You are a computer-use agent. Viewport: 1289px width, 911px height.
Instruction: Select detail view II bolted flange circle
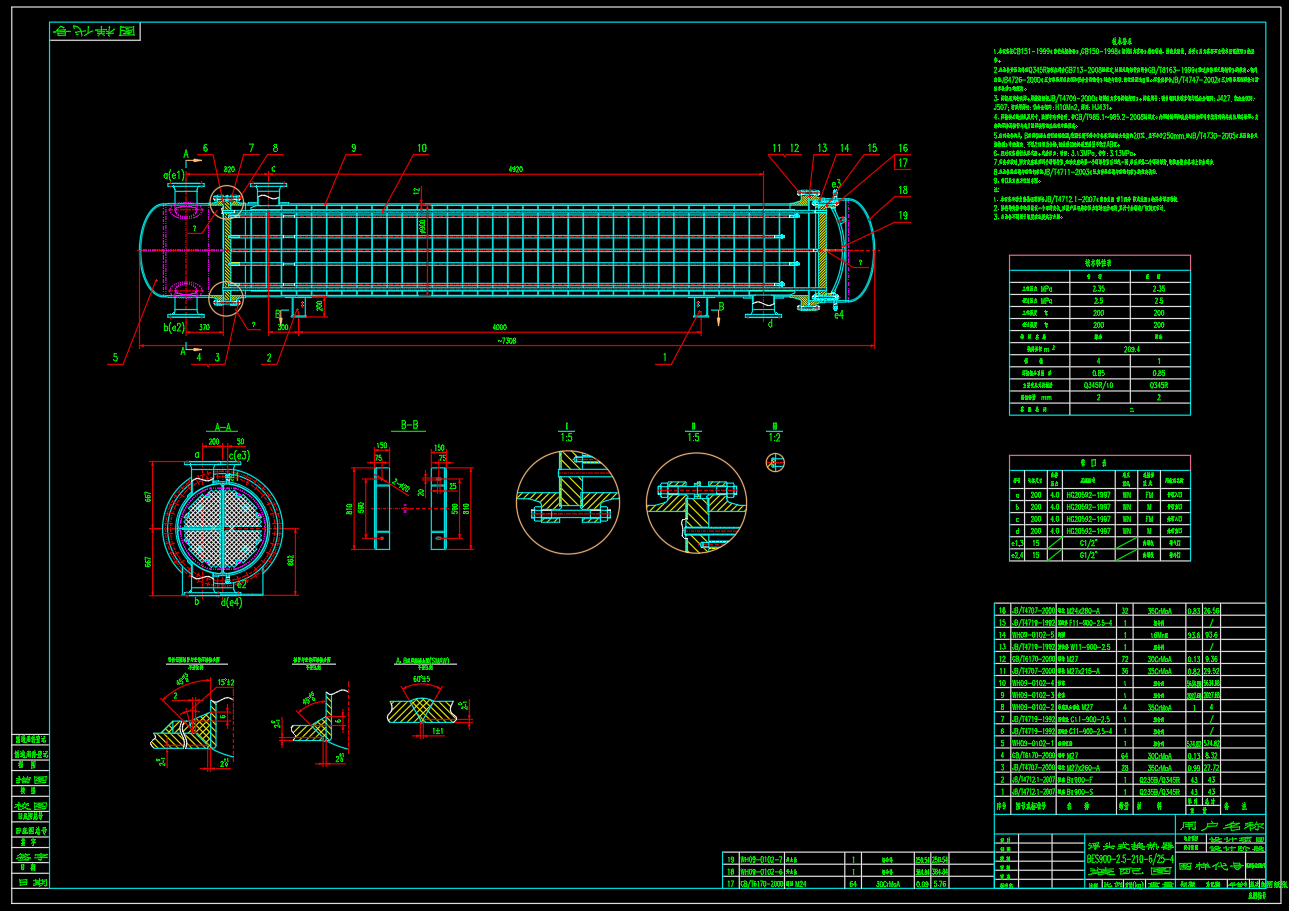tap(696, 502)
